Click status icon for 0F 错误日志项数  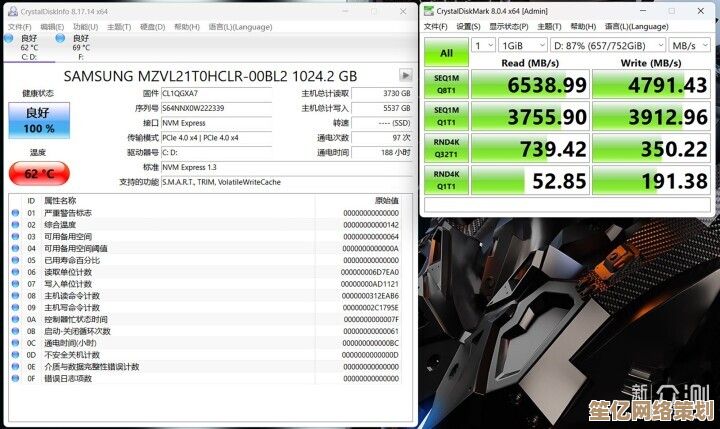[x=16, y=378]
